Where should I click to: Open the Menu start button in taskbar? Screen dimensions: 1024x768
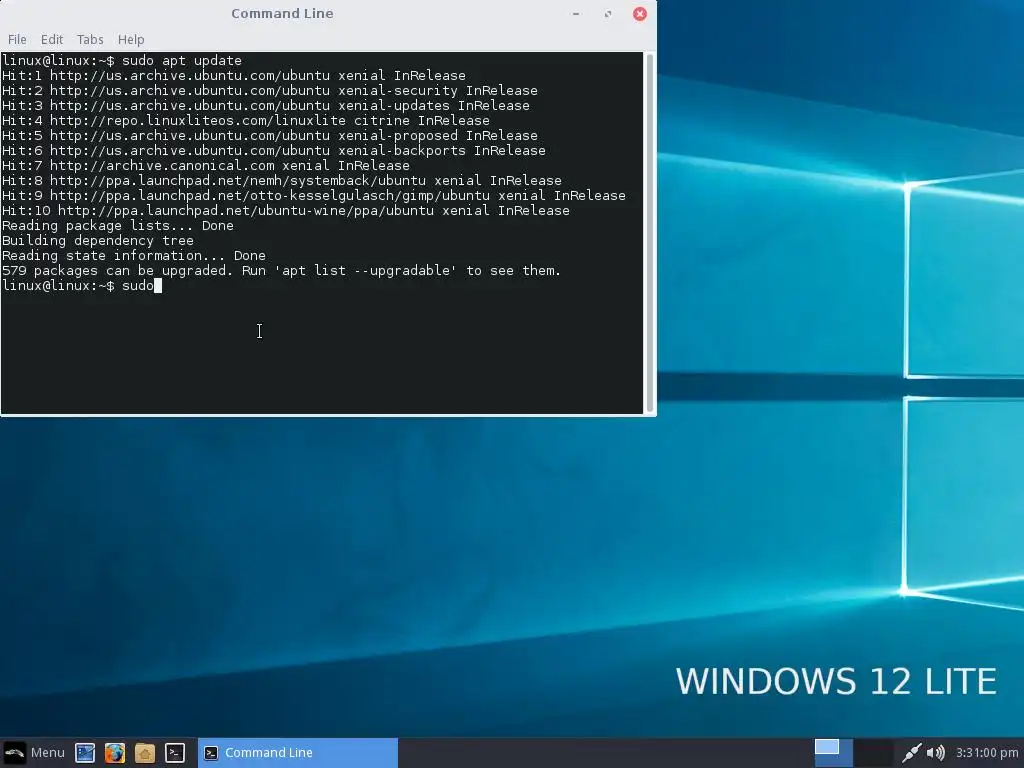click(34, 752)
